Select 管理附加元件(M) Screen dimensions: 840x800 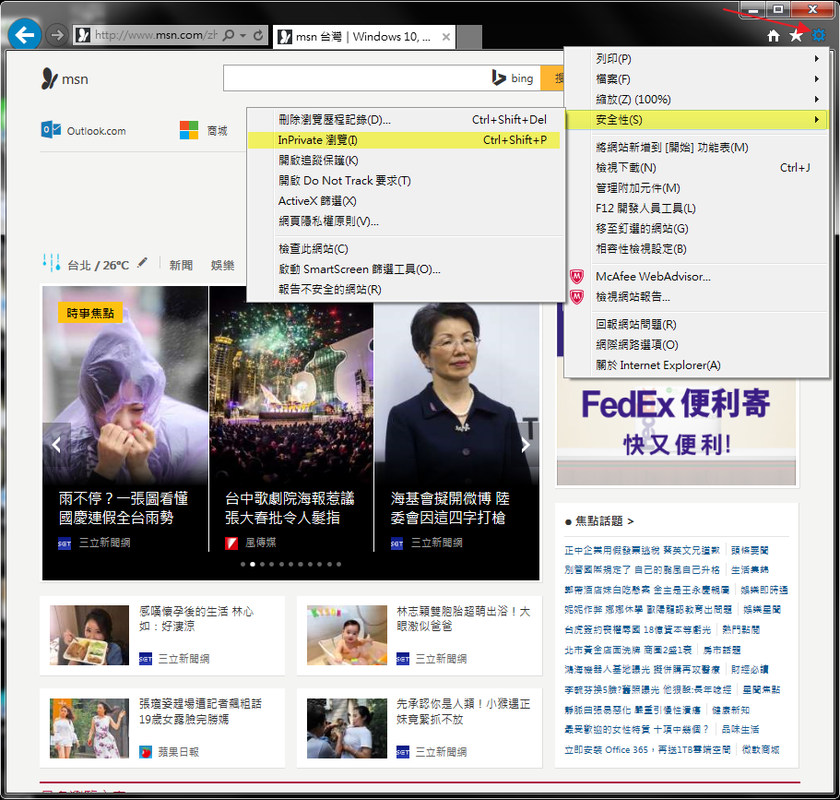(x=696, y=188)
